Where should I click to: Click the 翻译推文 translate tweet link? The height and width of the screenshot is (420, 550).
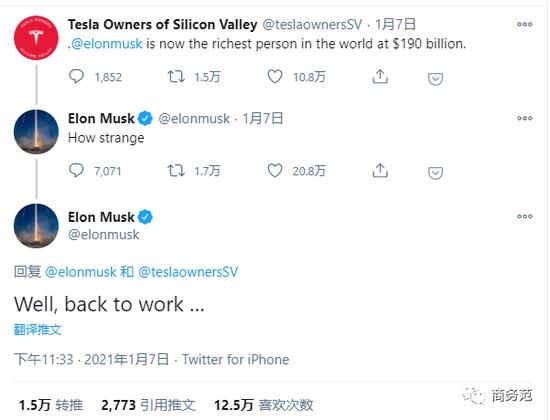[x=38, y=329]
